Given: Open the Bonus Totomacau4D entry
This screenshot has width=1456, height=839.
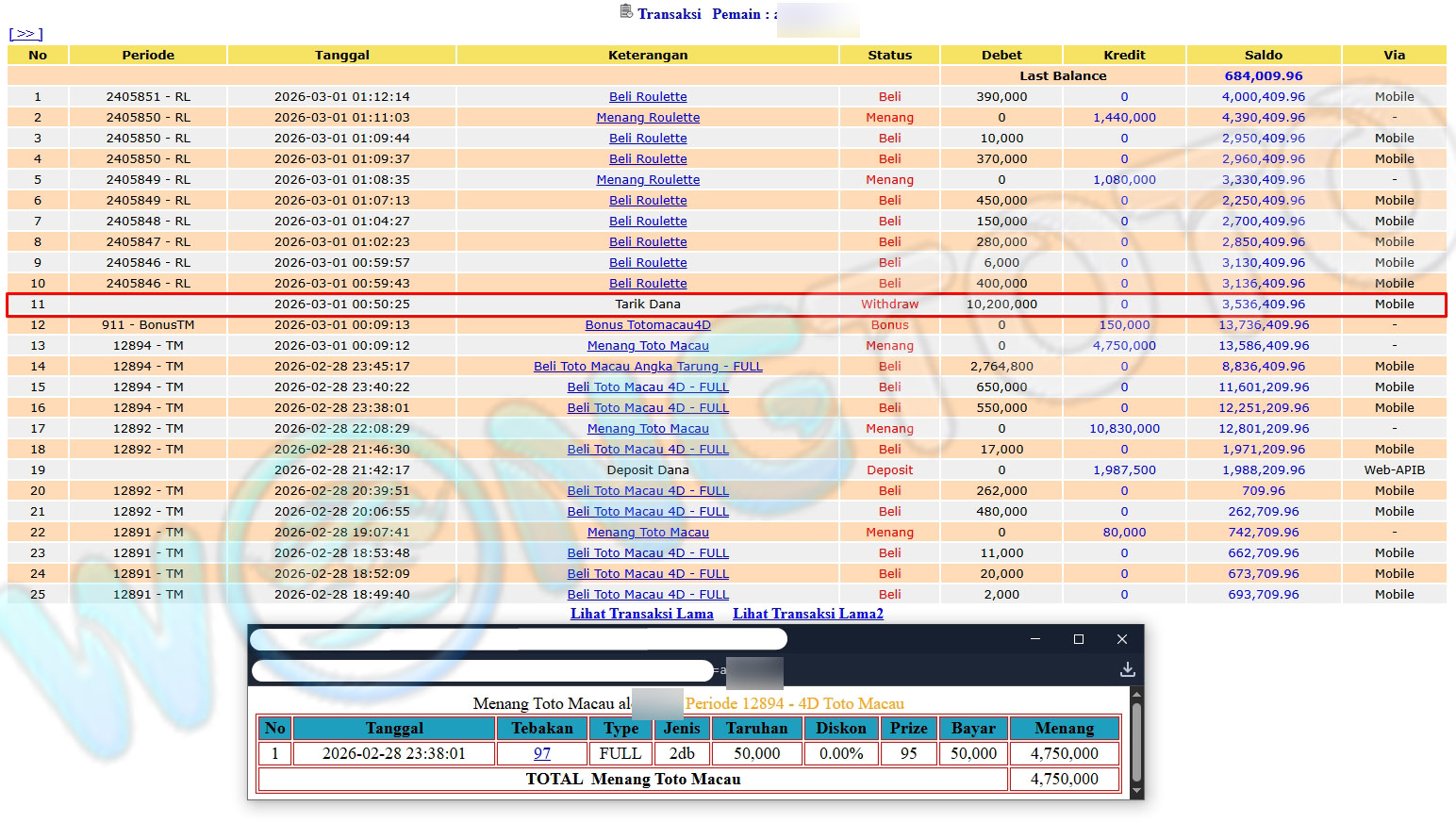Looking at the screenshot, I should click(x=648, y=325).
